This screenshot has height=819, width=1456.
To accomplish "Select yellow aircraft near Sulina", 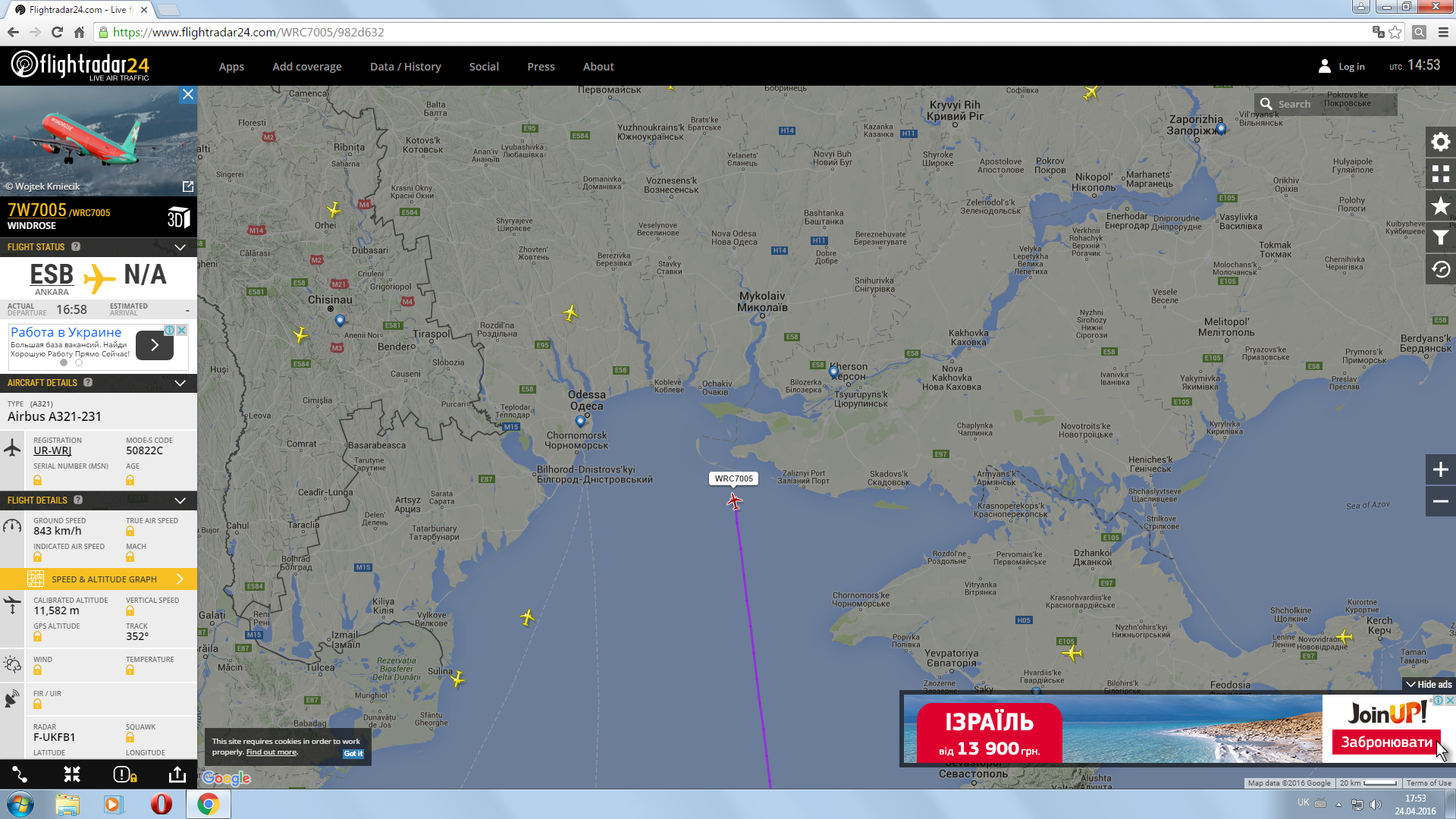I will tap(457, 678).
